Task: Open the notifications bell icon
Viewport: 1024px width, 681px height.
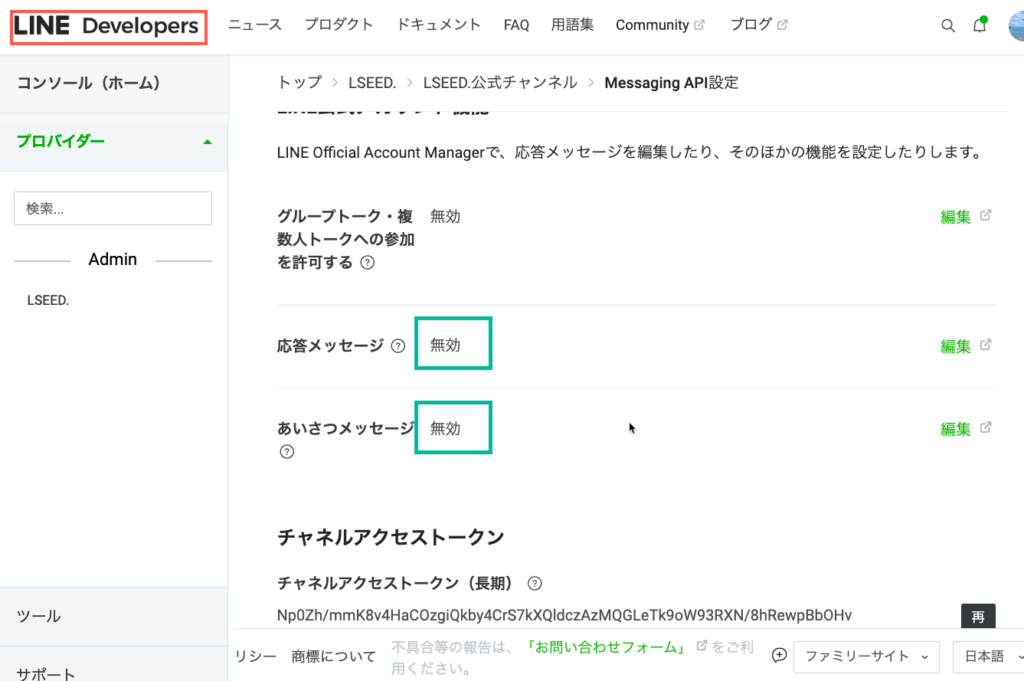Action: (x=980, y=26)
